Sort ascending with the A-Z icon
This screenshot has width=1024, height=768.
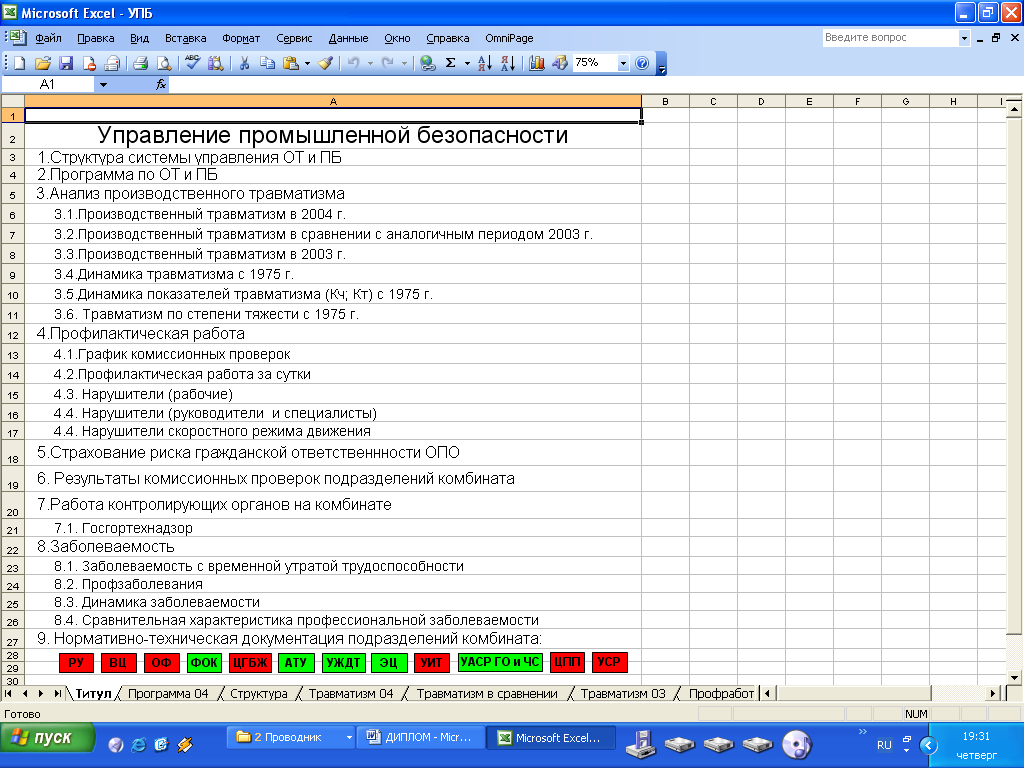tap(485, 63)
